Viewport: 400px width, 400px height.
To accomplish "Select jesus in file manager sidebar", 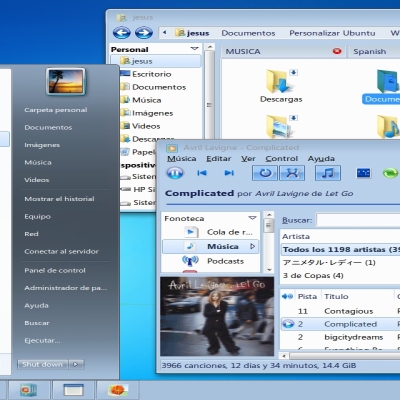I will 156,61.
